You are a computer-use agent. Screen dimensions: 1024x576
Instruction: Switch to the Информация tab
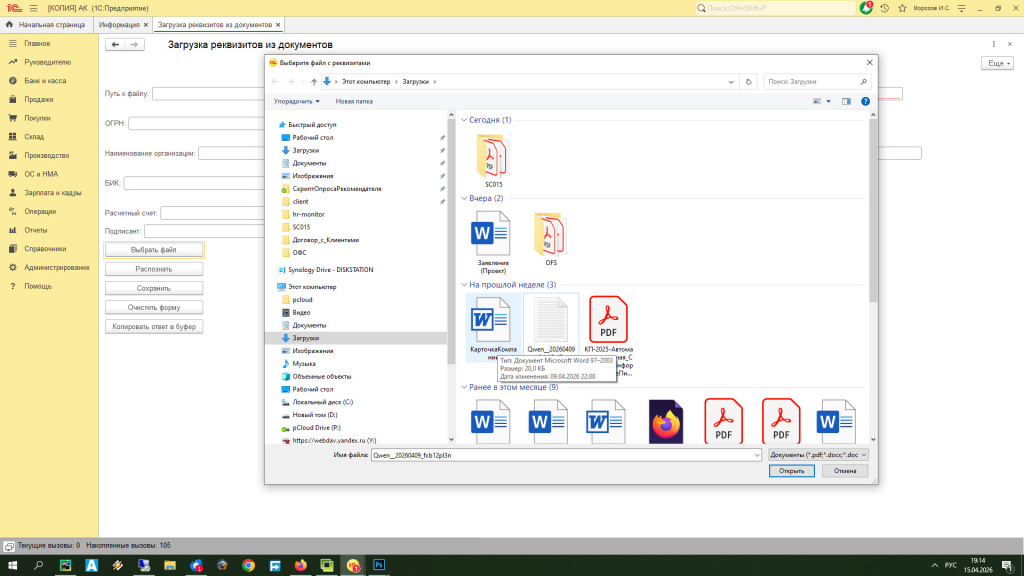pos(119,24)
